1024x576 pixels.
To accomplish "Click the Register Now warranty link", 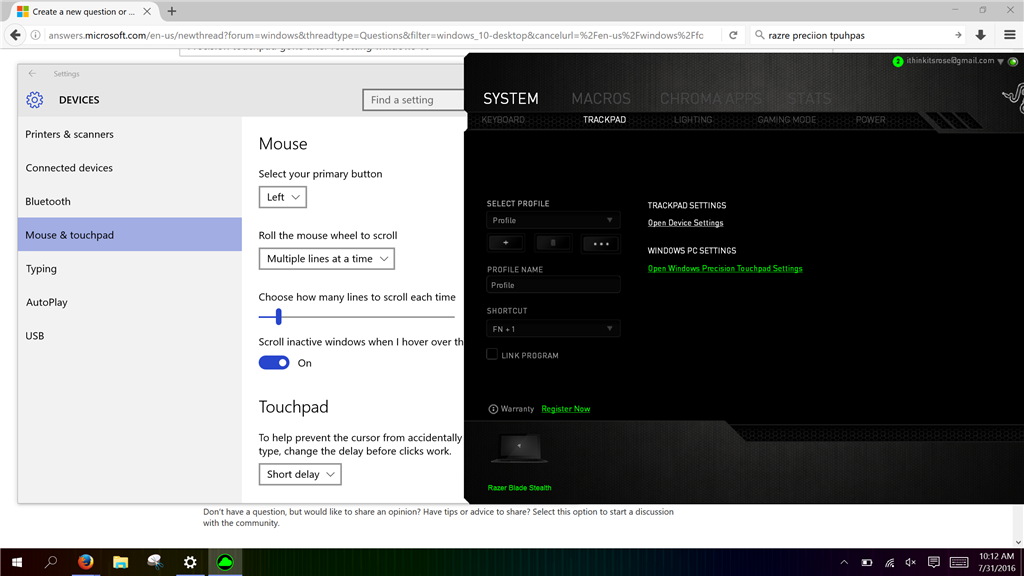I will (x=566, y=409).
